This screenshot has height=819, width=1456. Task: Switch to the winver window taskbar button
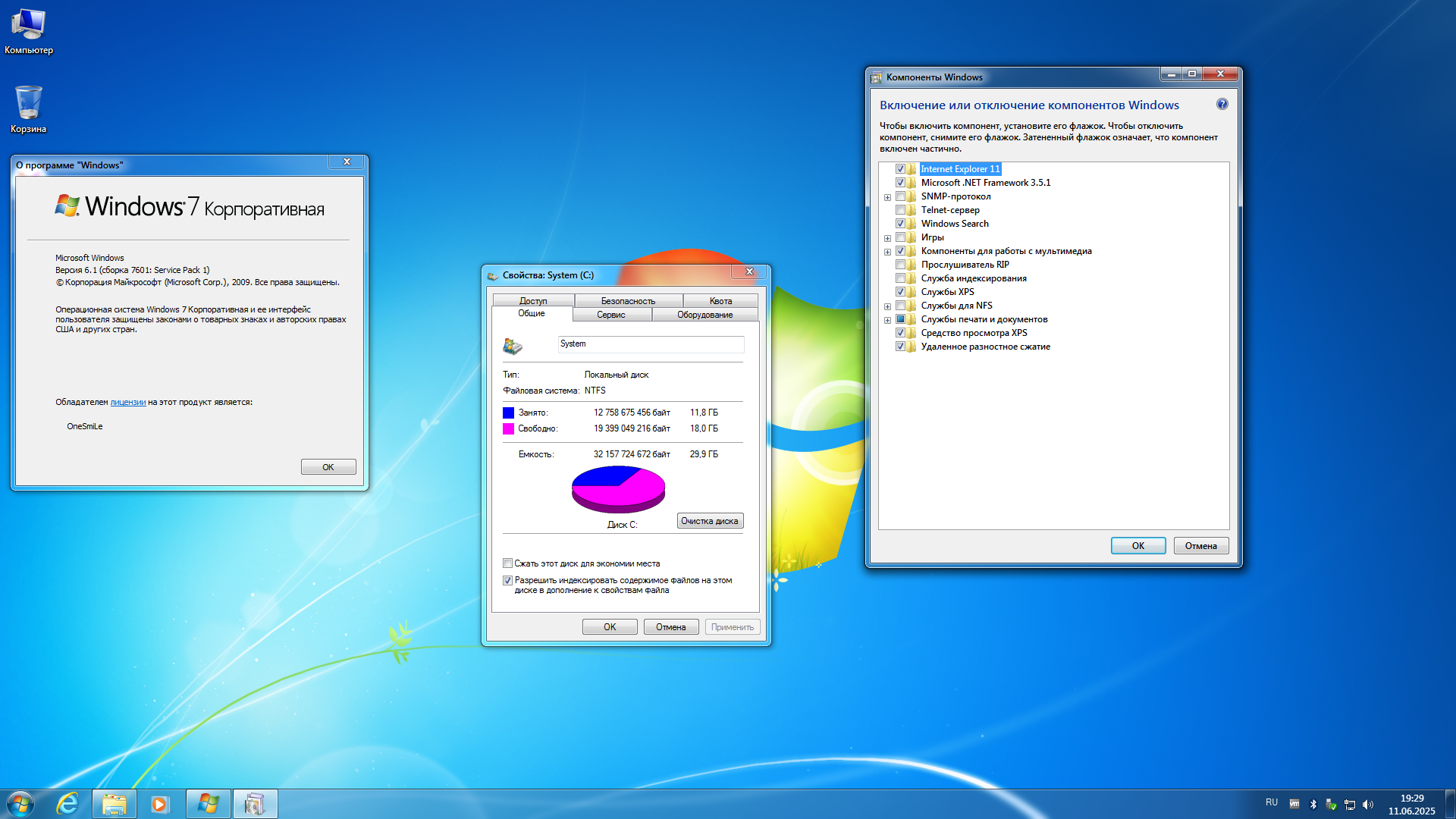(208, 804)
